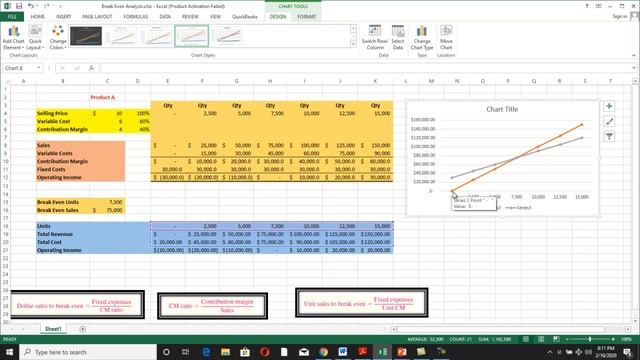Open the Change Colors palette
This screenshot has height=360, width=640.
click(58, 38)
